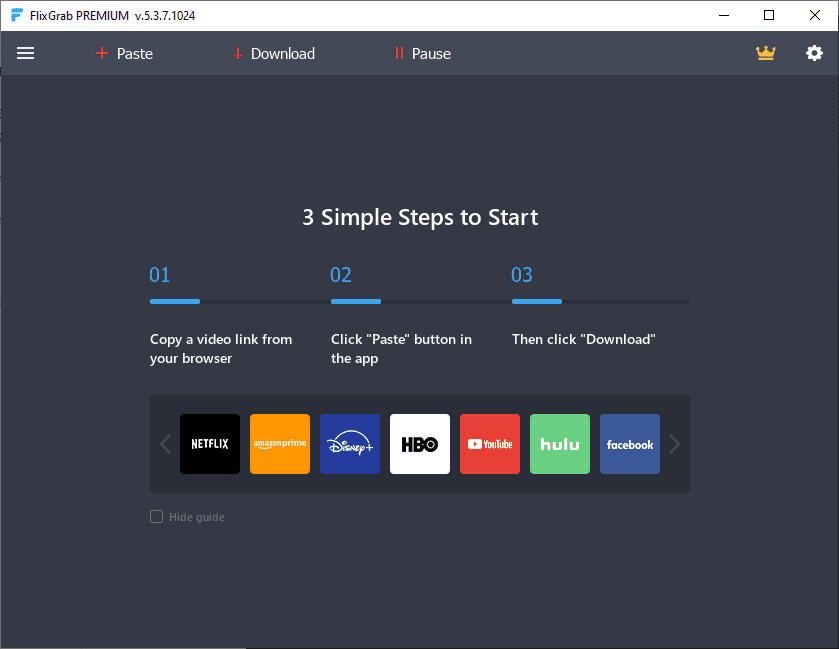Enable the Hide guide checkbox
The height and width of the screenshot is (649, 839).
pyautogui.click(x=156, y=517)
